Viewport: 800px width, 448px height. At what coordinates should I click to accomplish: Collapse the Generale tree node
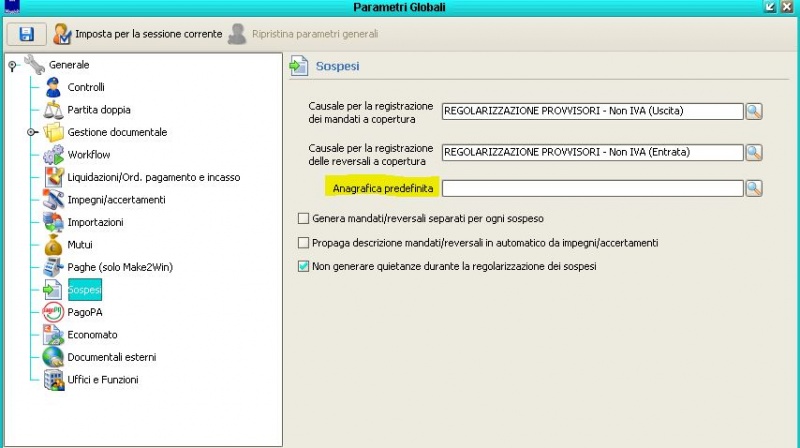tap(12, 65)
